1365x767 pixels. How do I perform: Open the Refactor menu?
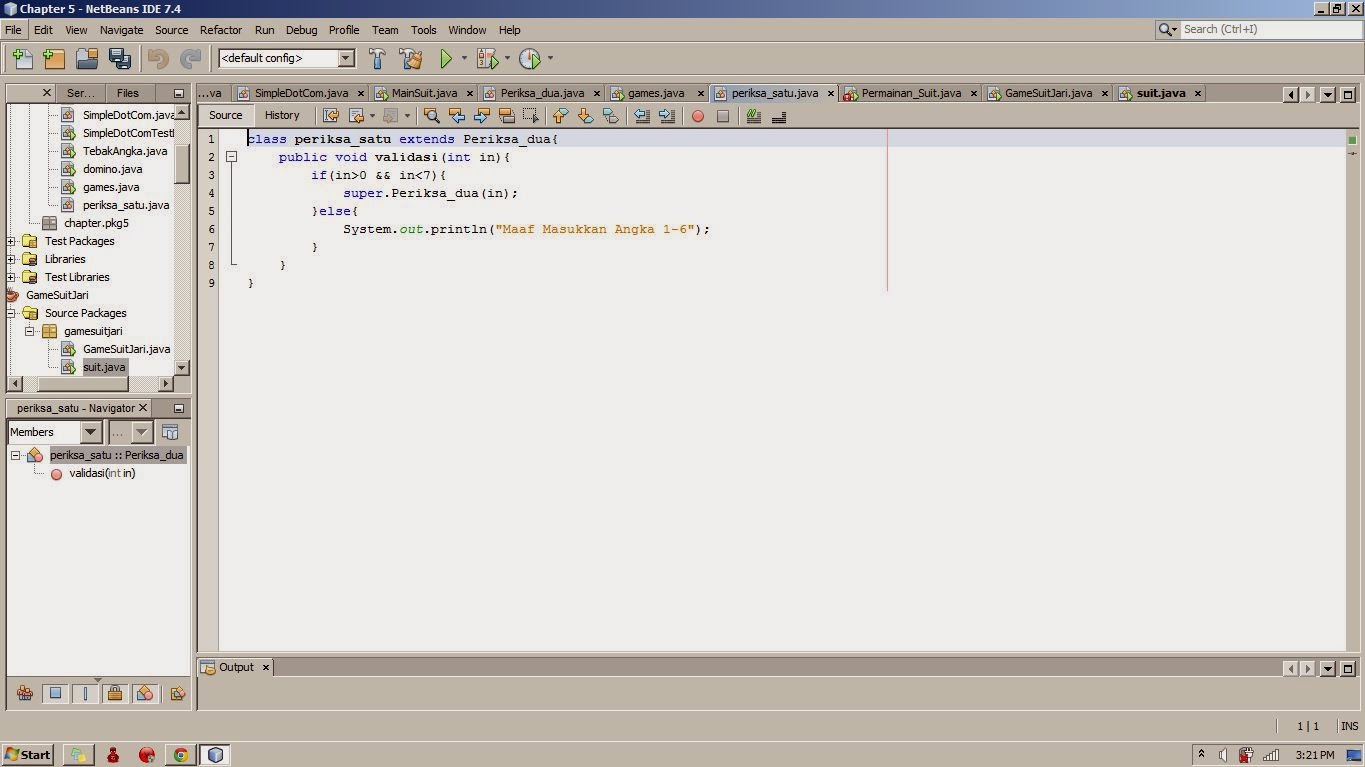tap(220, 29)
